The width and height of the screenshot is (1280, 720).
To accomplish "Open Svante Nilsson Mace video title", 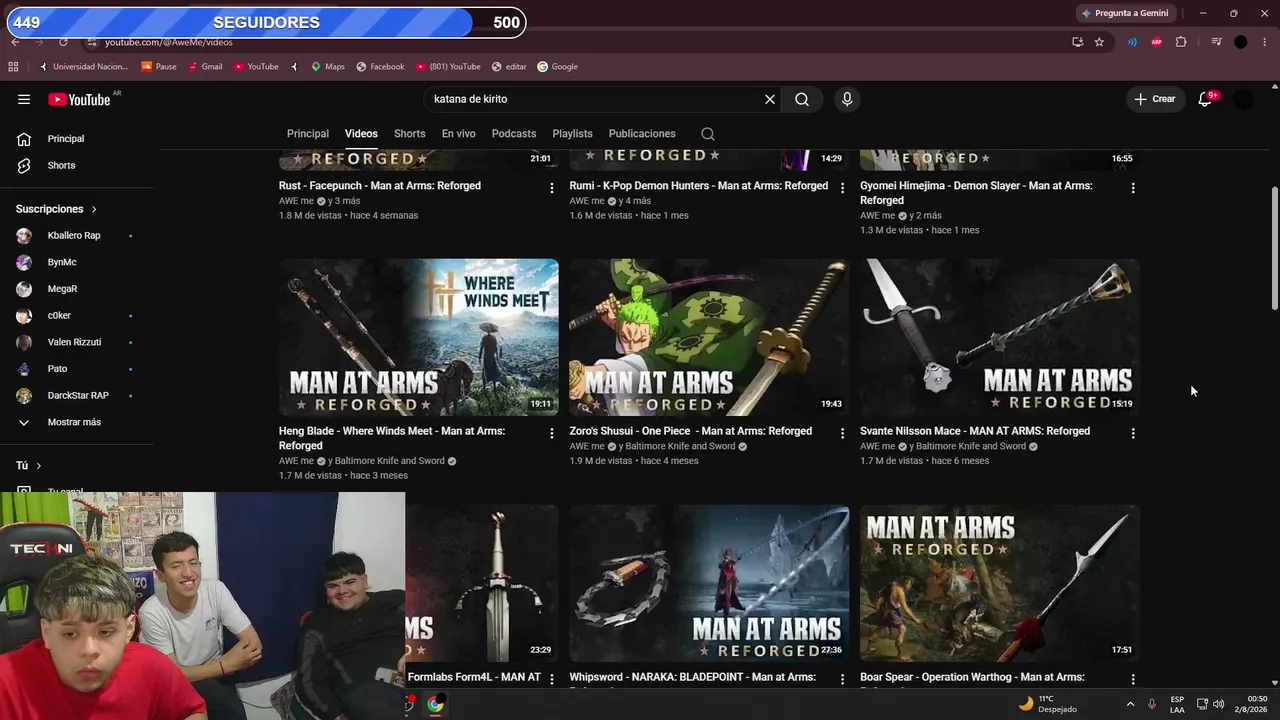I will click(975, 431).
